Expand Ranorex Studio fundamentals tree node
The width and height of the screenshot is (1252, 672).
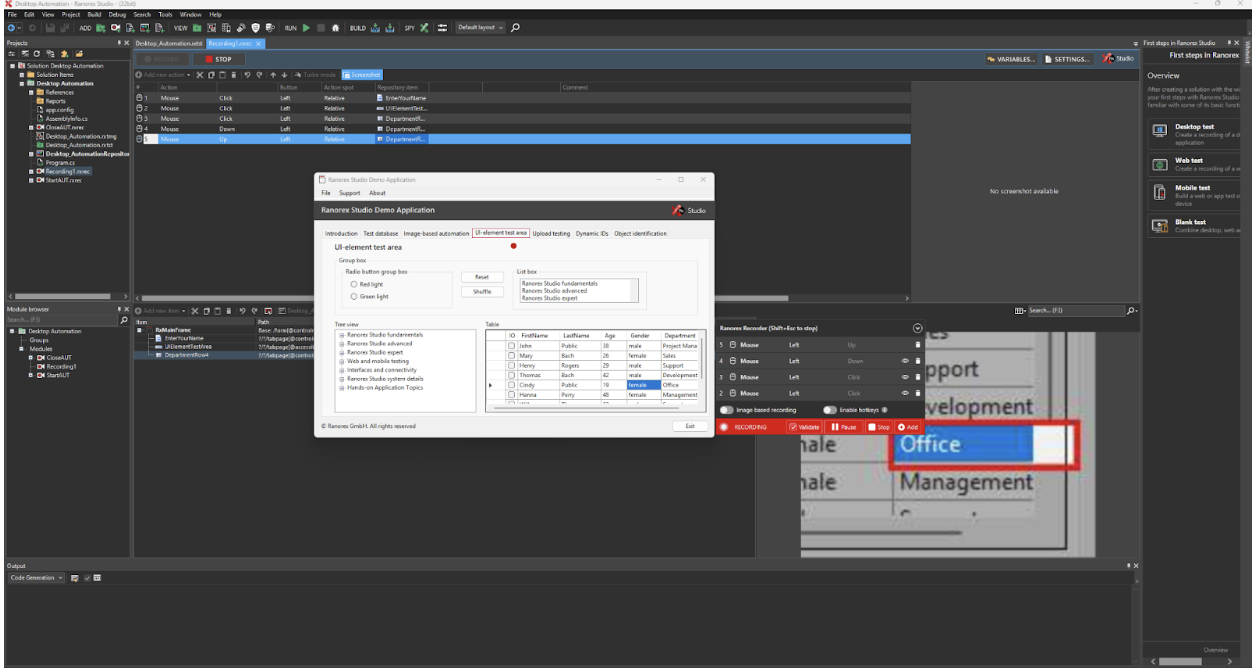click(342, 335)
